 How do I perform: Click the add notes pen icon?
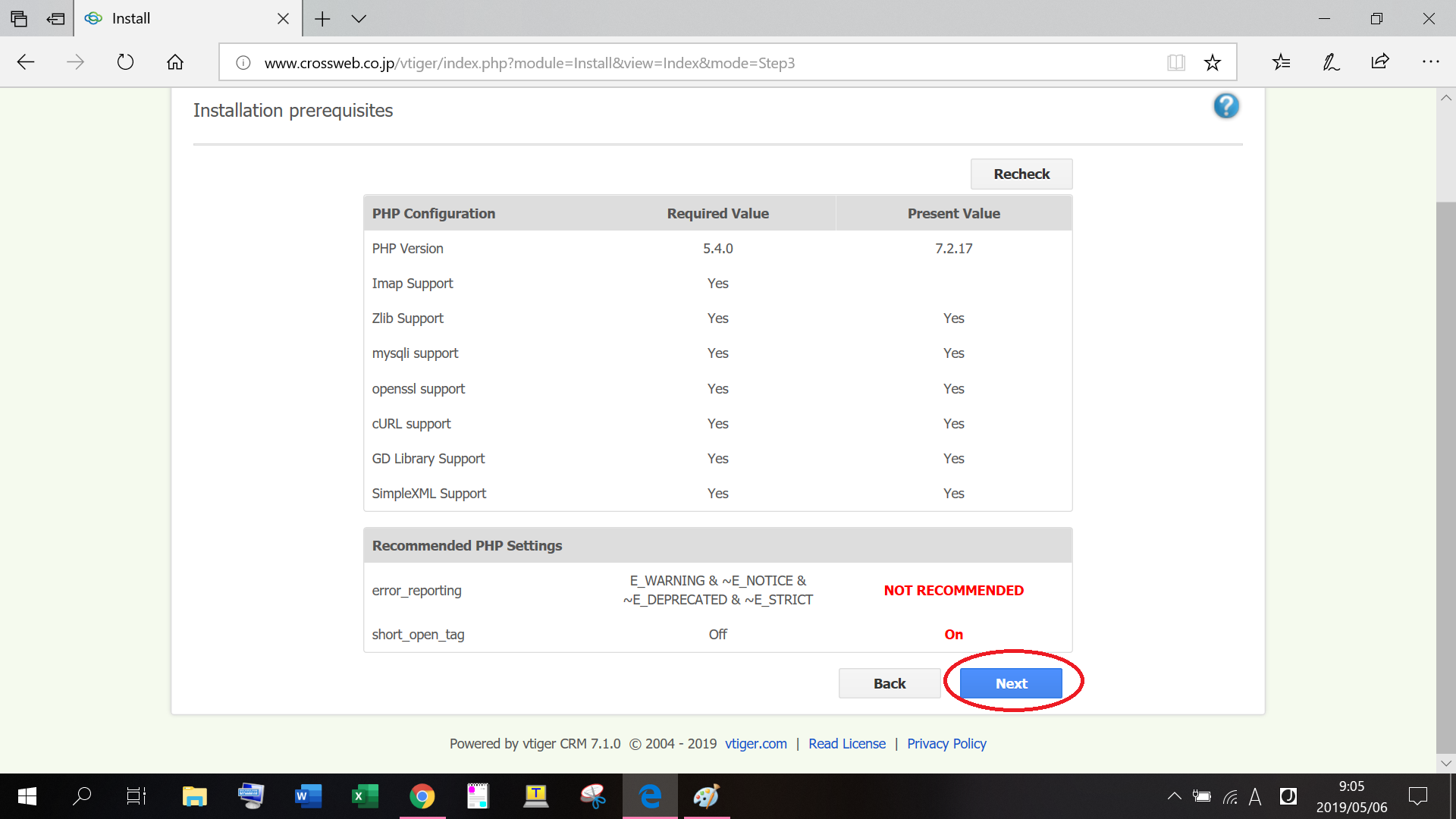coord(1331,62)
